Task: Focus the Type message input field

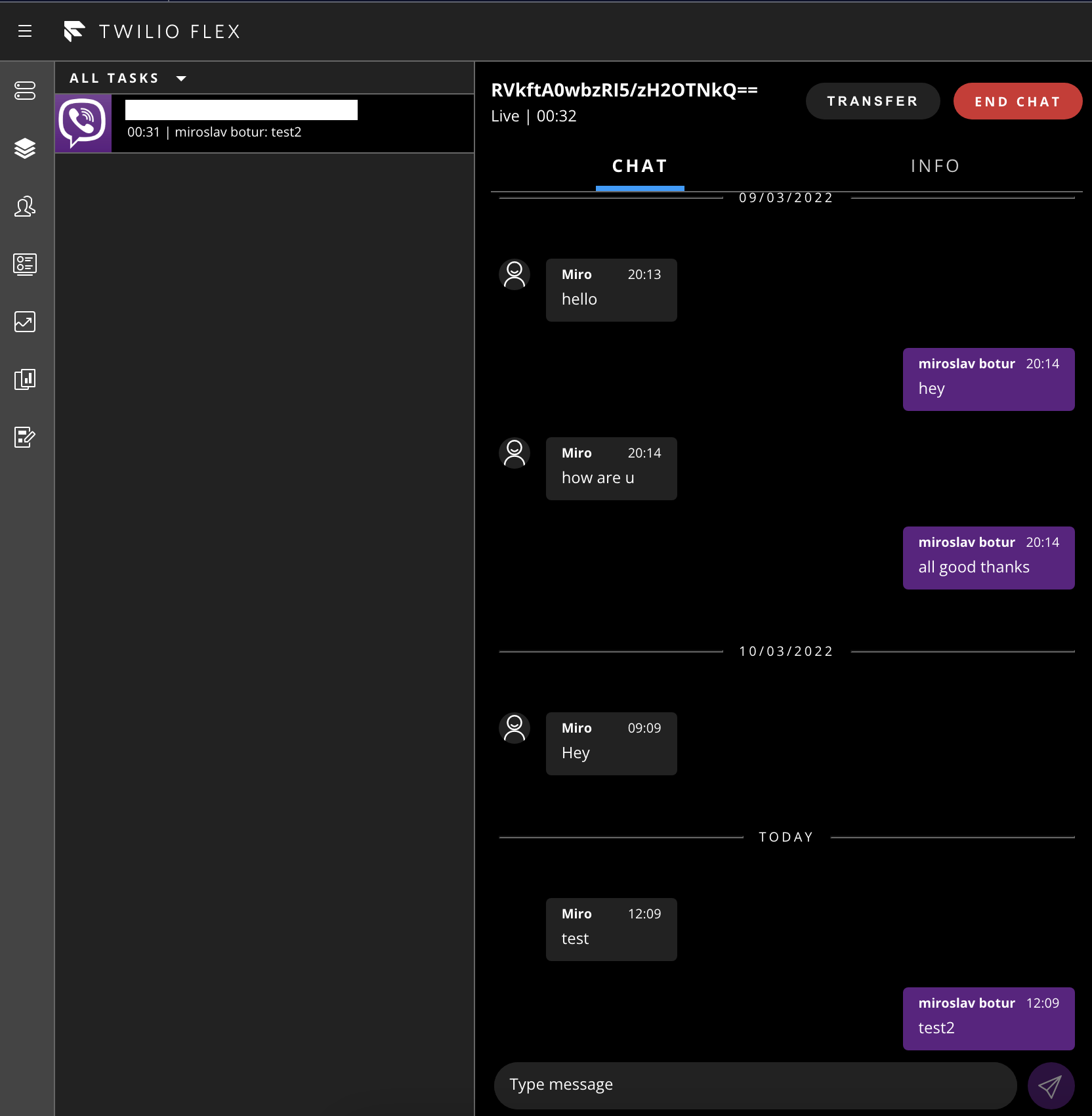Action: [x=755, y=1085]
